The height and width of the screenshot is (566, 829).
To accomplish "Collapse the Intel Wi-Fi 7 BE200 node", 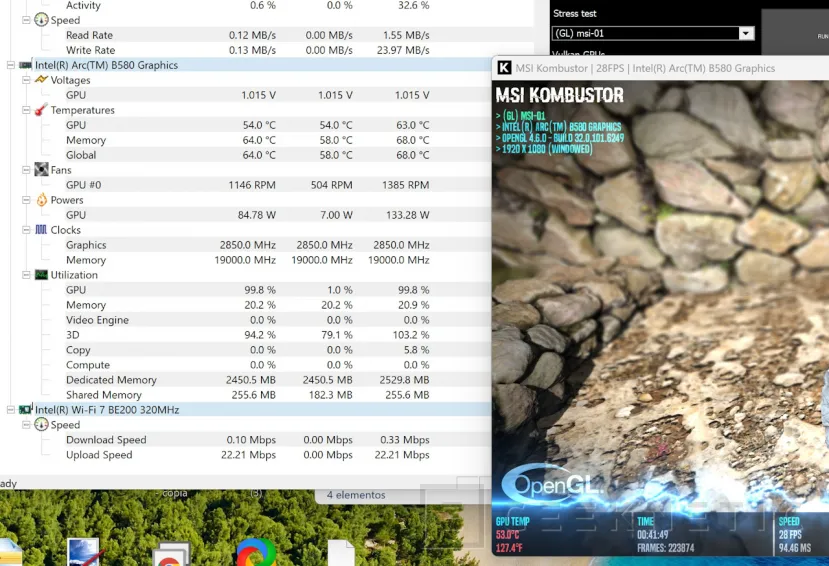I will (x=11, y=410).
